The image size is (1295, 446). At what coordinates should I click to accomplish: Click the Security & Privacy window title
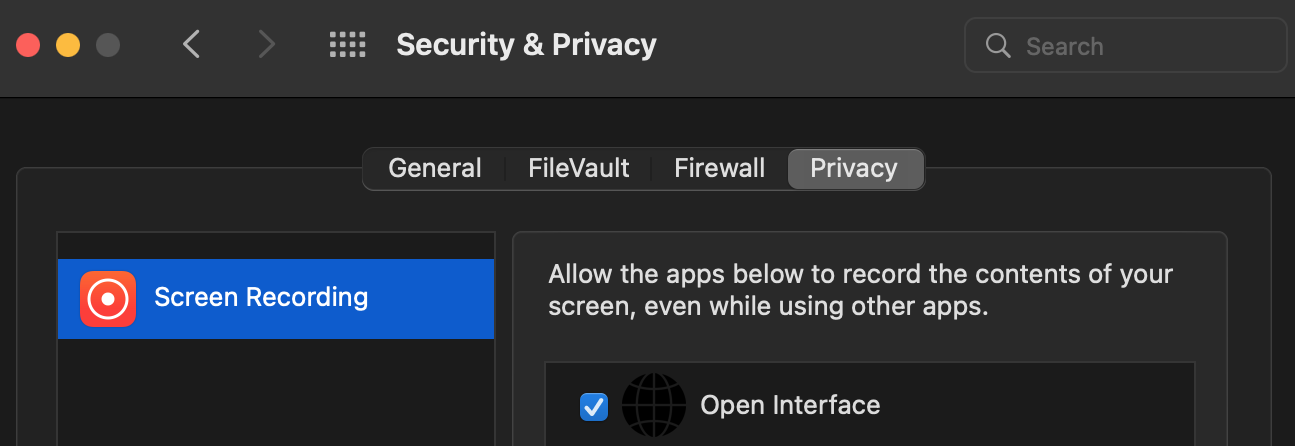(526, 45)
